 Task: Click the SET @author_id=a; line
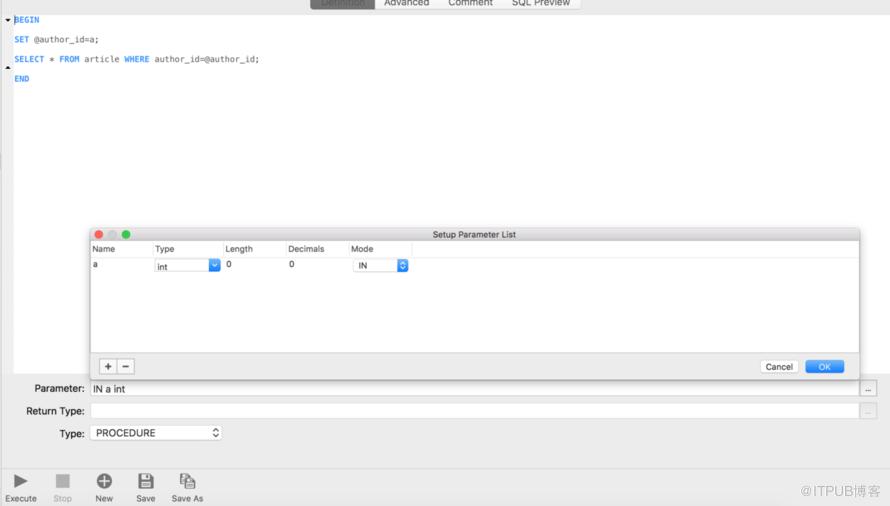(56, 39)
